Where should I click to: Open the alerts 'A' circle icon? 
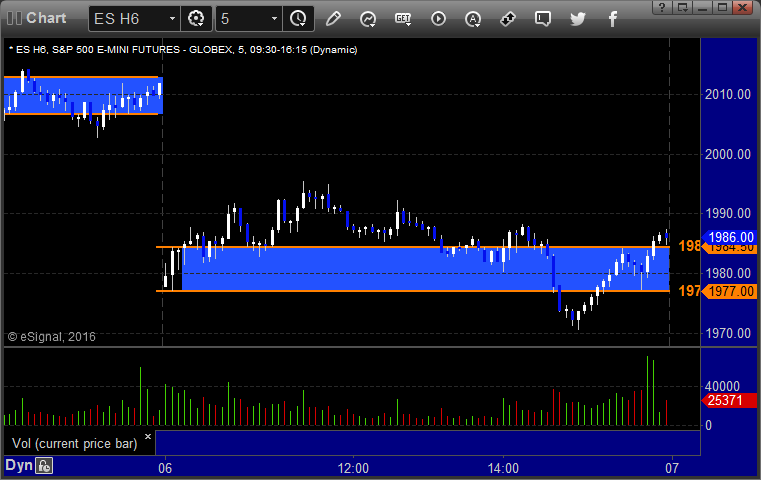coord(473,19)
